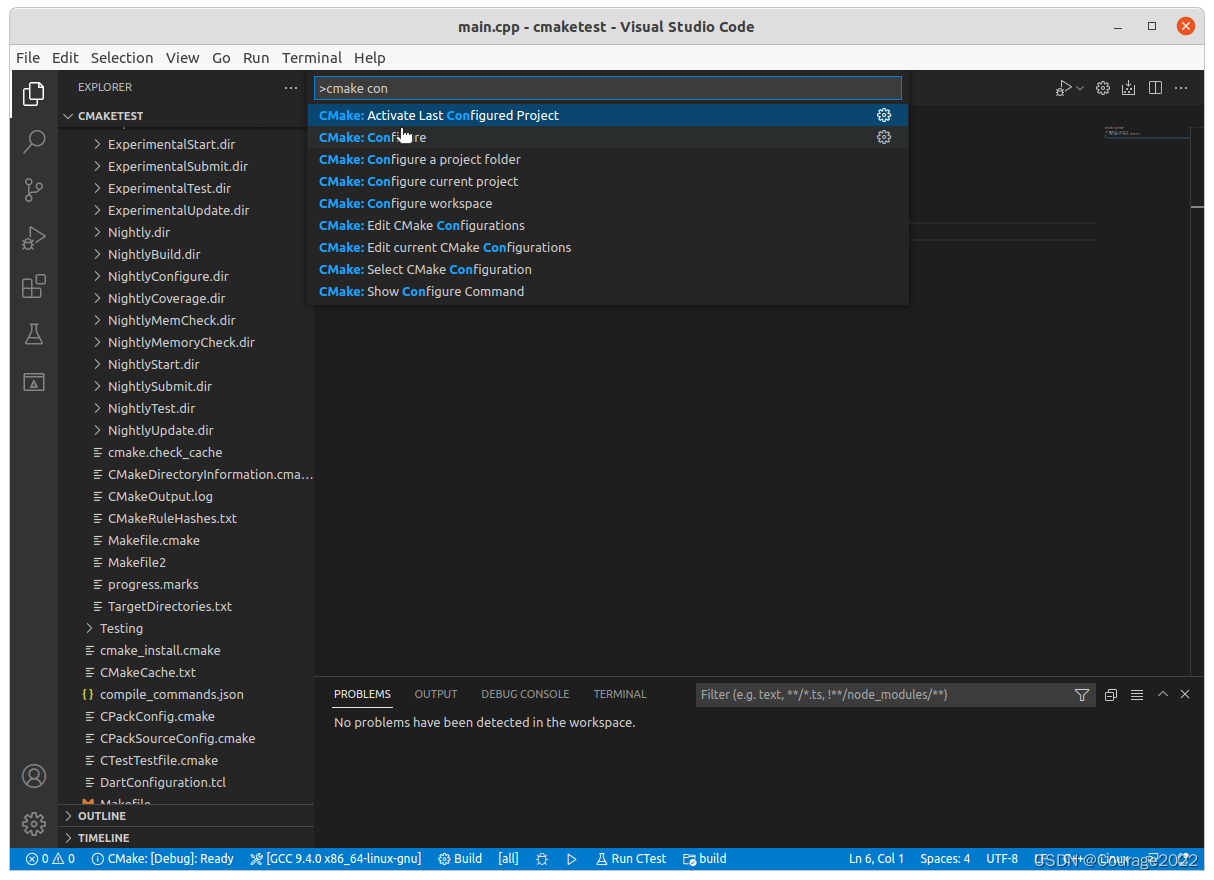Run CMake: Configure workspace command
The width and height of the screenshot is (1214, 880).
[x=608, y=203]
